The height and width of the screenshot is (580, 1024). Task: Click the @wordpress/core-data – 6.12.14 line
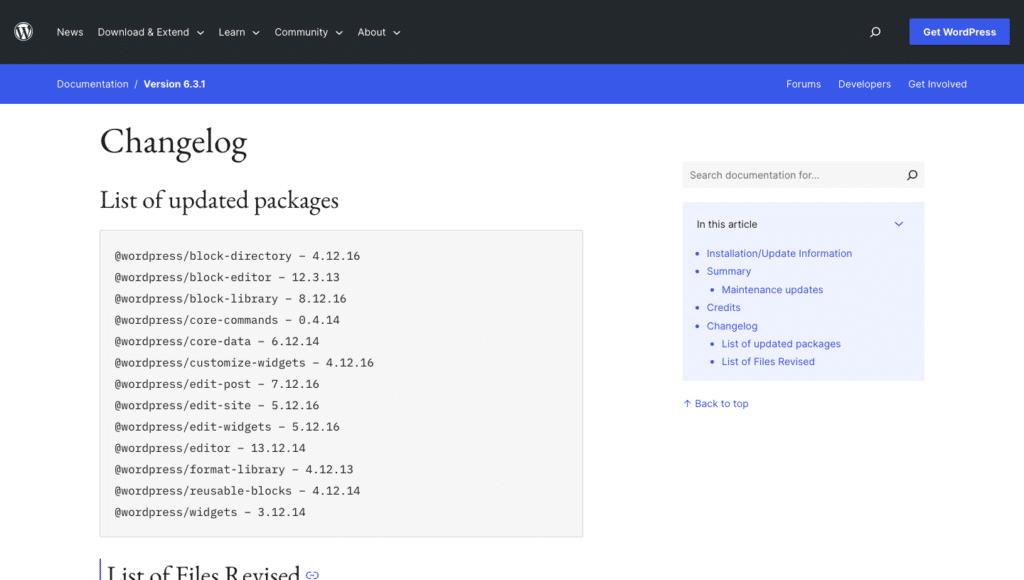point(217,342)
